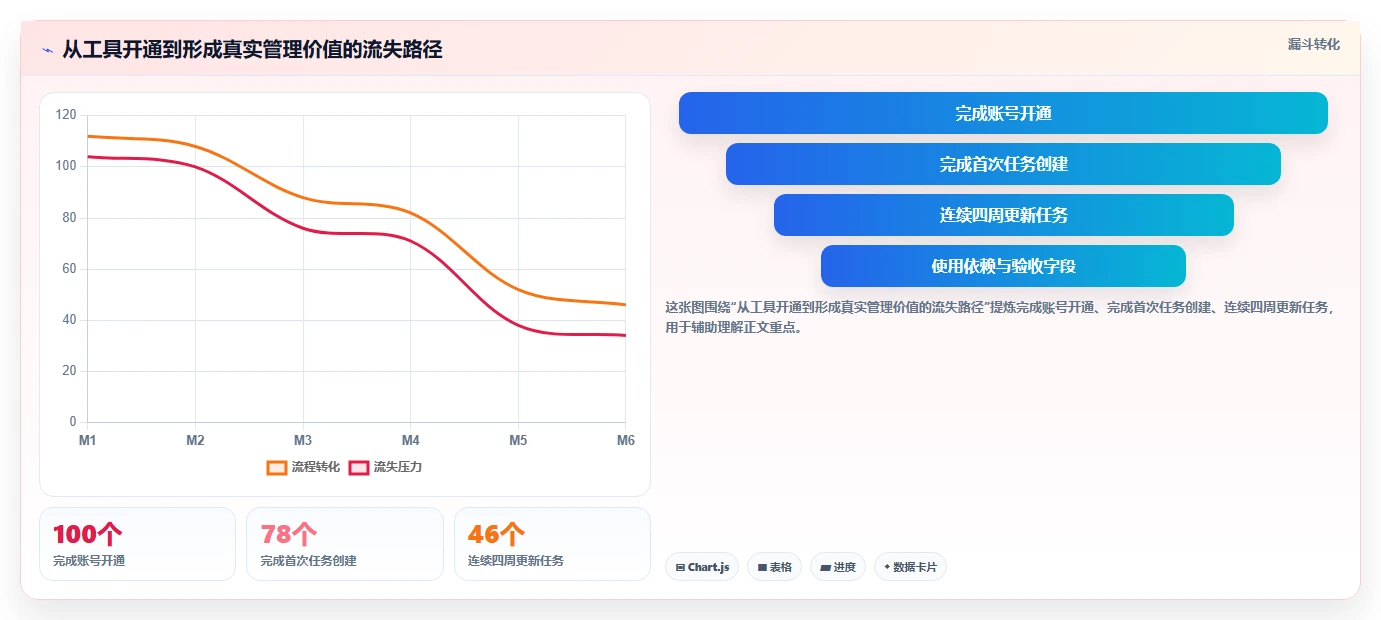This screenshot has height=620, width=1381.
Task: Click the 60 y-axis value
Action: click(x=69, y=269)
